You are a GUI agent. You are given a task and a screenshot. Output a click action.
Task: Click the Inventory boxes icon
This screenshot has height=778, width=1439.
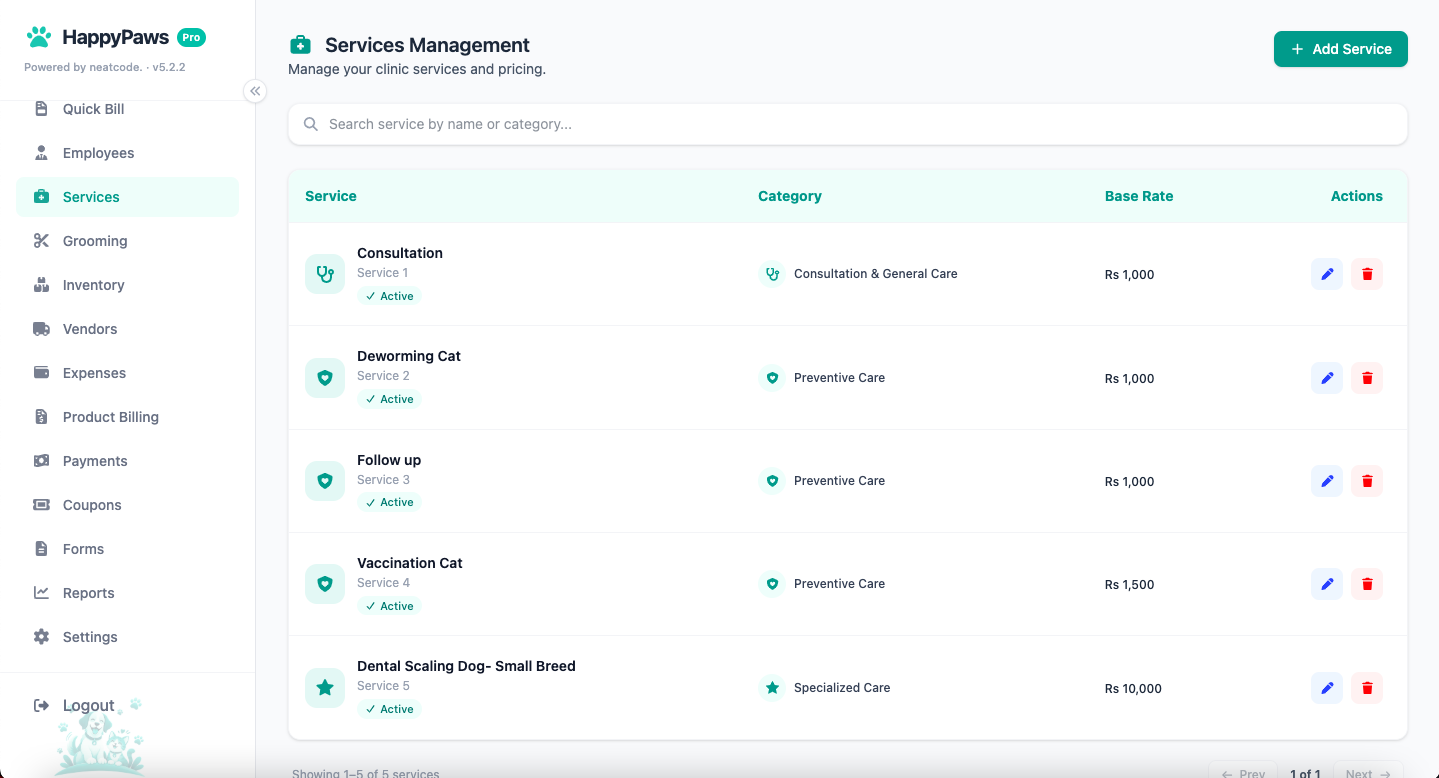[41, 284]
